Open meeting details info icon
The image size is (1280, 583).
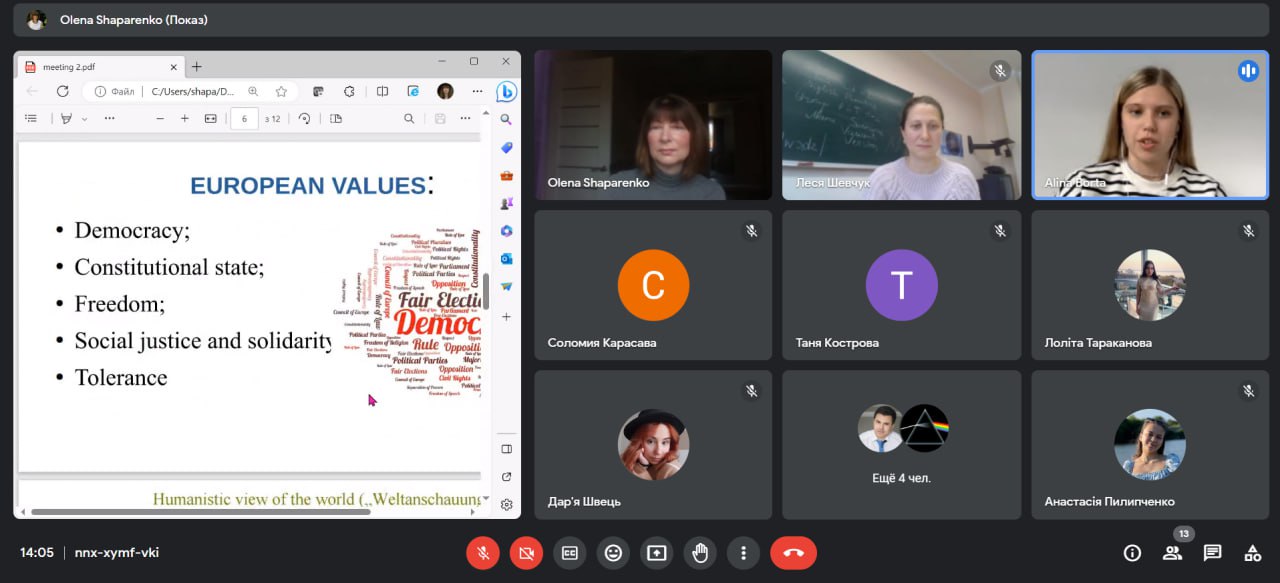pos(1132,552)
